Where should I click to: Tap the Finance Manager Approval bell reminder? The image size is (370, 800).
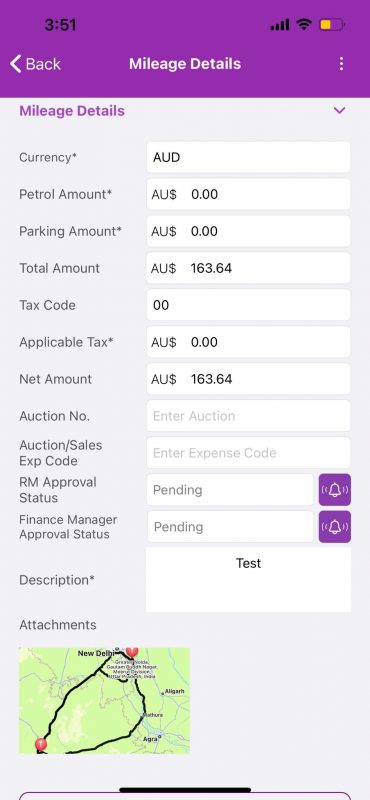[x=335, y=527]
